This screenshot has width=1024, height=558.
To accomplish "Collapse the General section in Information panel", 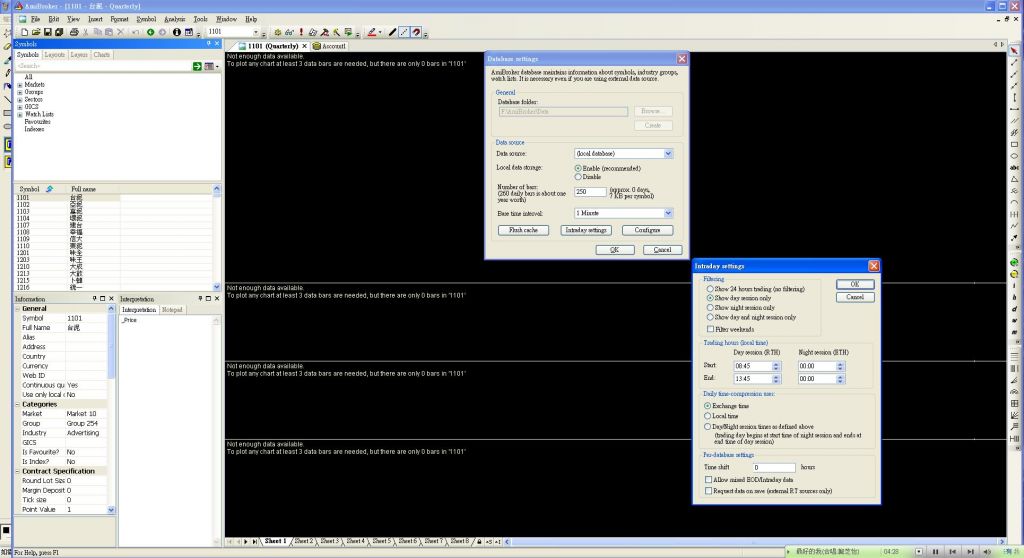I will click(18, 308).
